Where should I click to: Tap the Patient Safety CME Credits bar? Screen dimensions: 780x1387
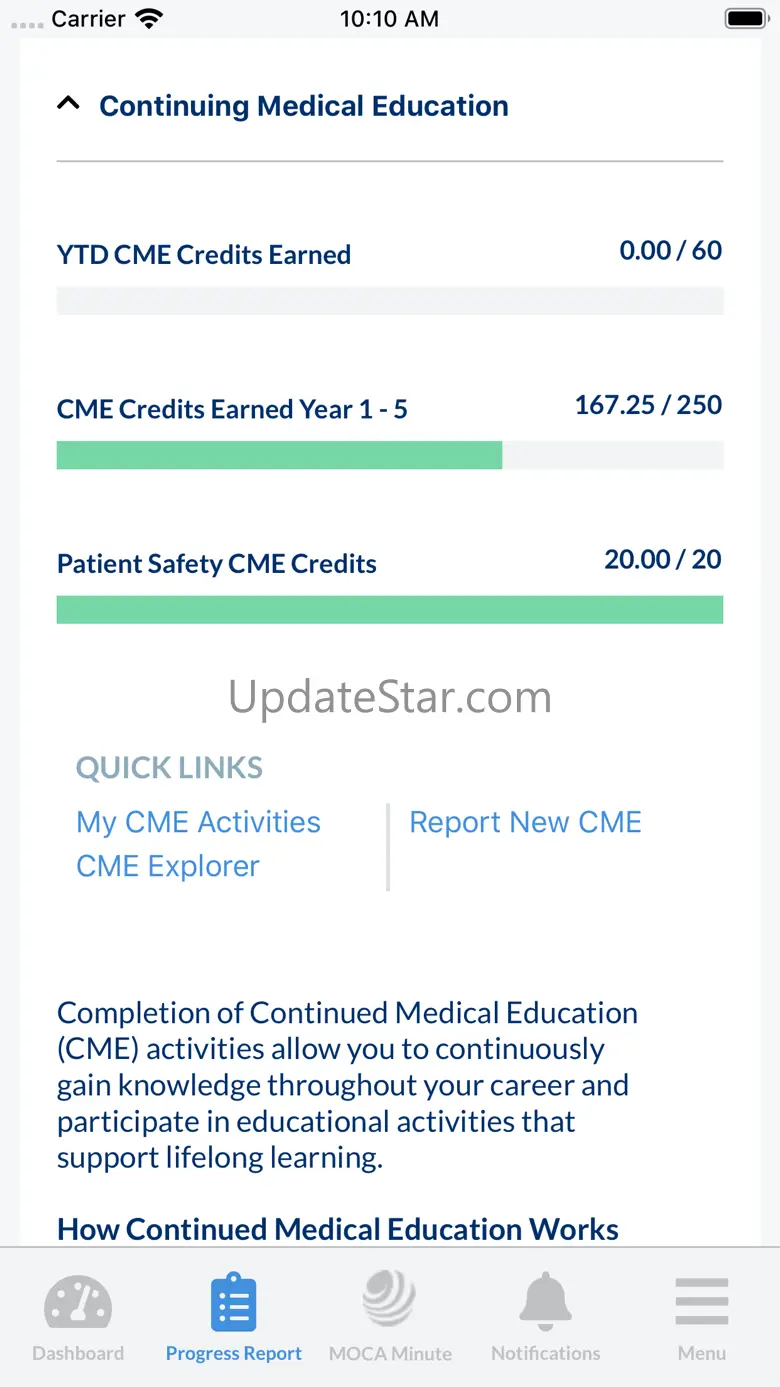(390, 610)
